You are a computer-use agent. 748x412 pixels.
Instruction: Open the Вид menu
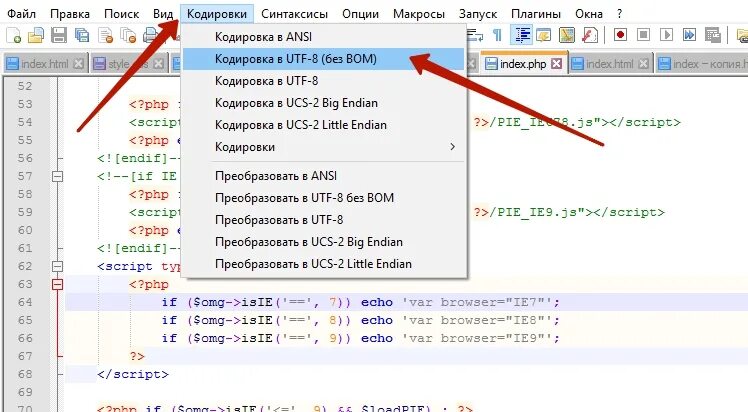(x=163, y=14)
